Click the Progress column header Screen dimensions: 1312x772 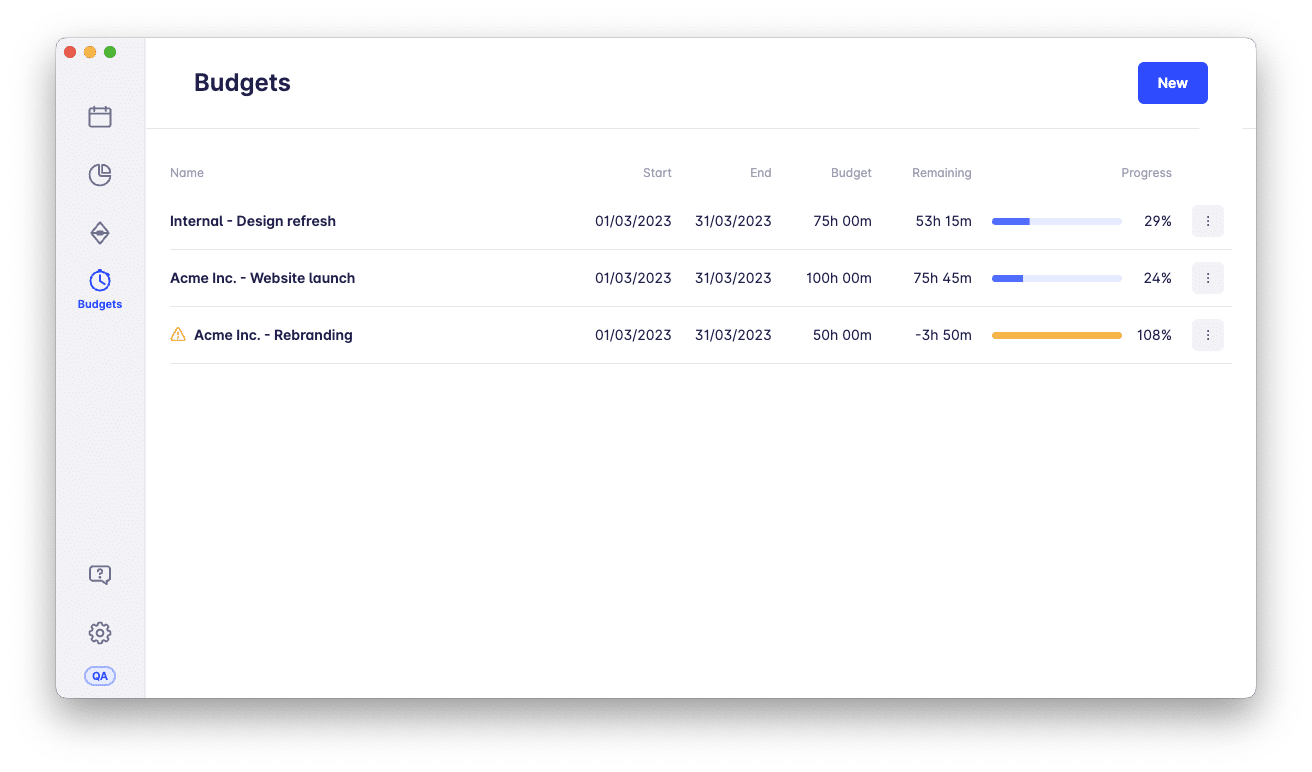pos(1146,173)
